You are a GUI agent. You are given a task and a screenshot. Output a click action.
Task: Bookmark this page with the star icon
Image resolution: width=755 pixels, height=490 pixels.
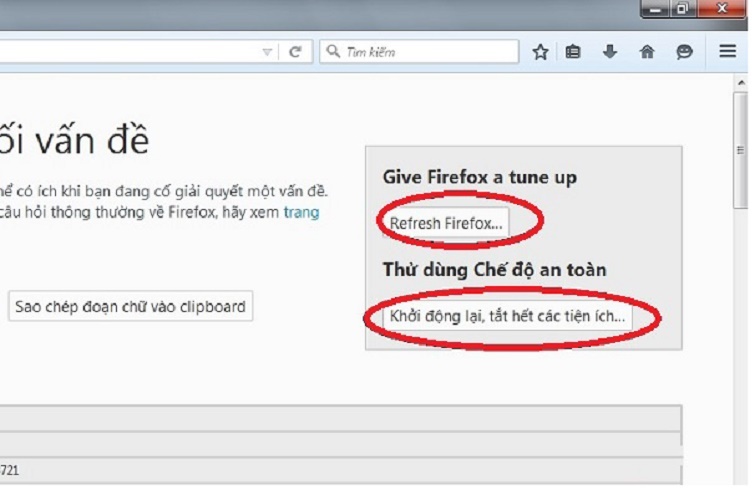(540, 52)
